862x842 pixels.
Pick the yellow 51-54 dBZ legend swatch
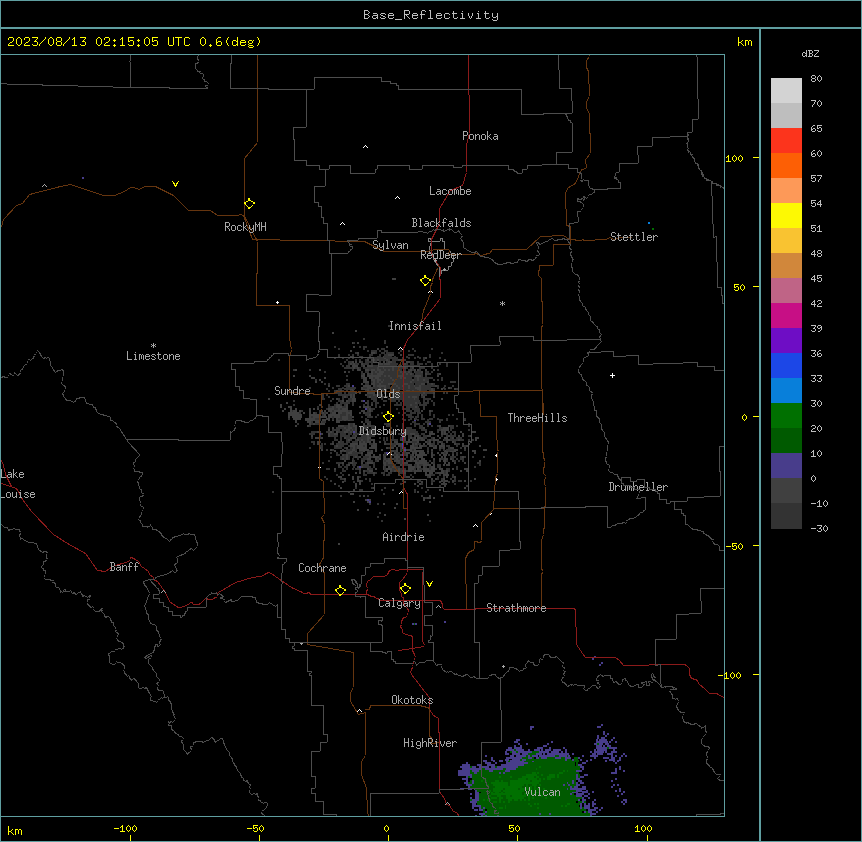(786, 215)
